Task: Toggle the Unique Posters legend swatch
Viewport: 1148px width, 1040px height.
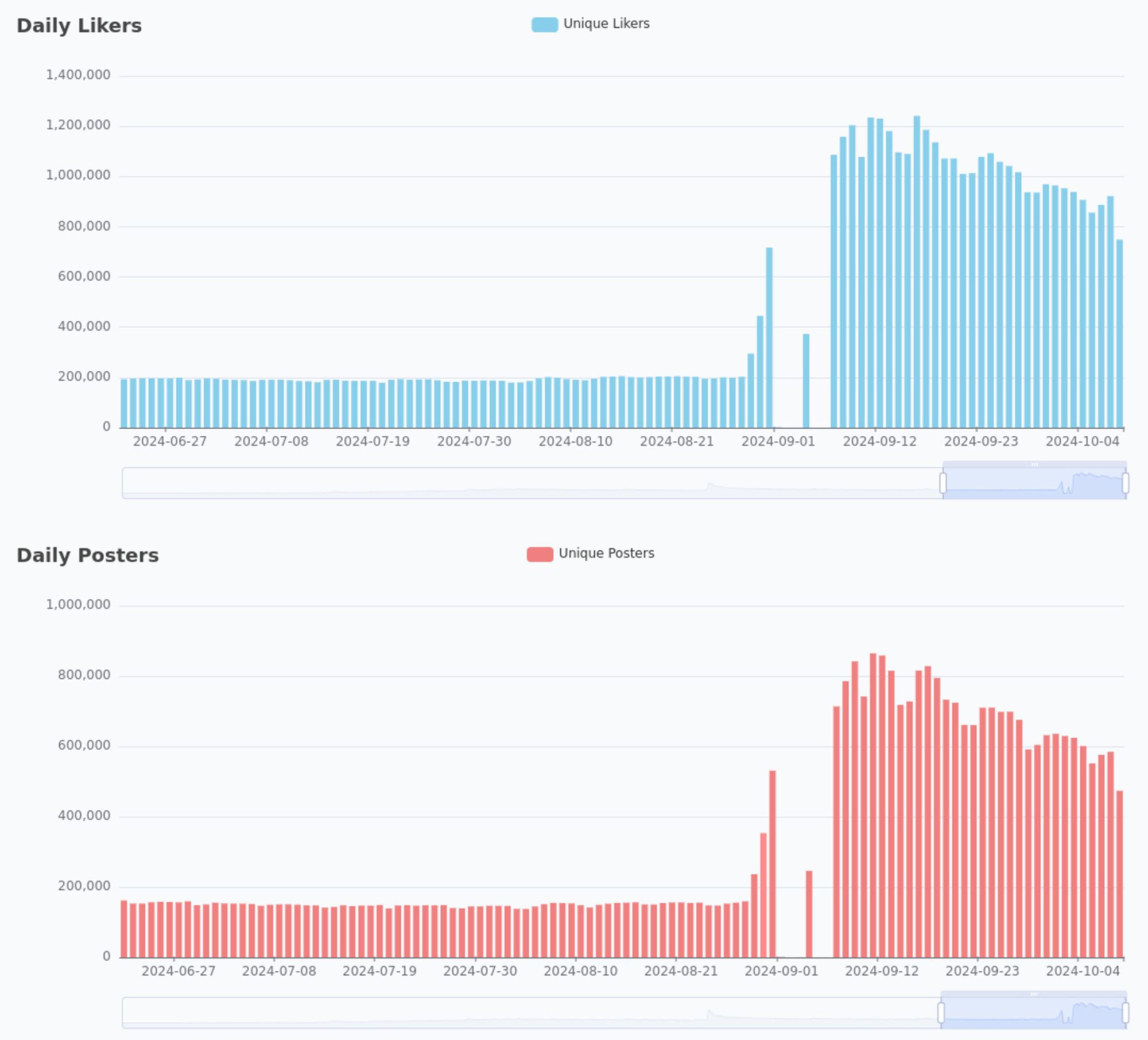Action: [x=540, y=554]
